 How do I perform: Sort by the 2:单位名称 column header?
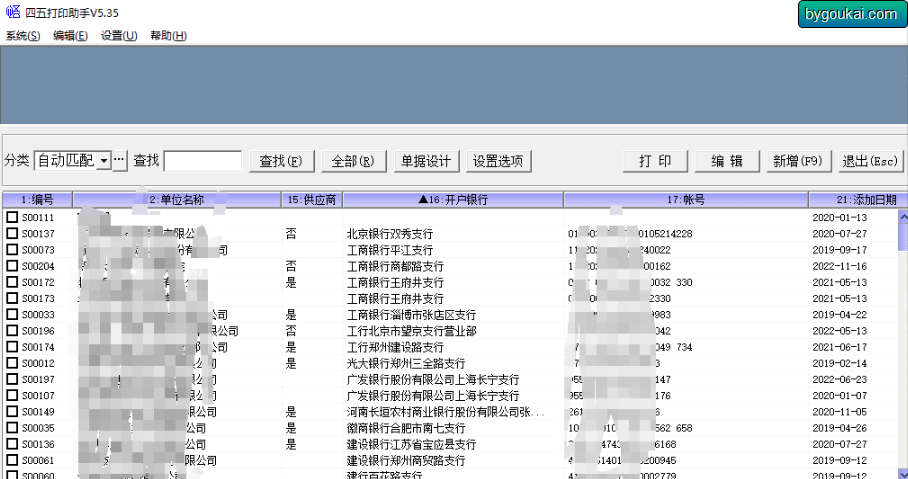click(x=177, y=200)
